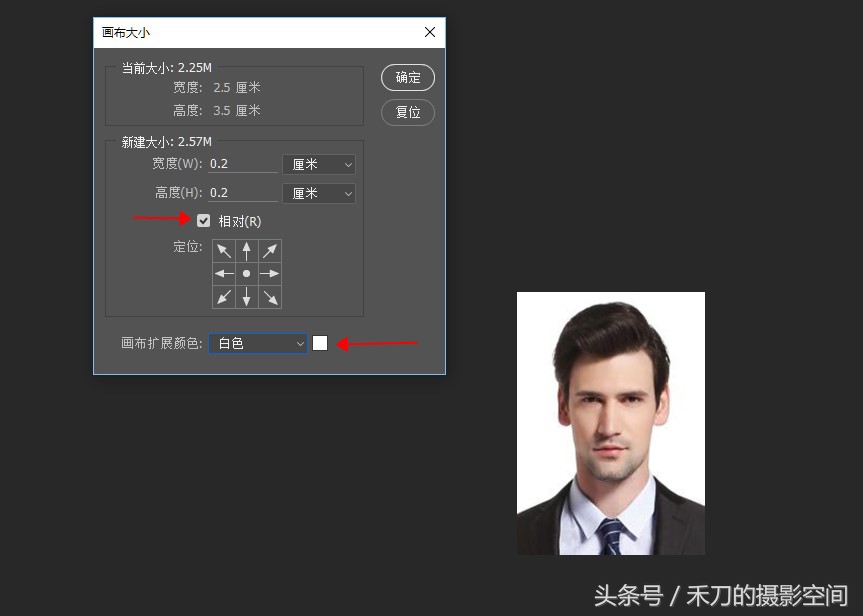Select the top-left anchor arrow in 定位 grid
863x616 pixels.
point(223,250)
